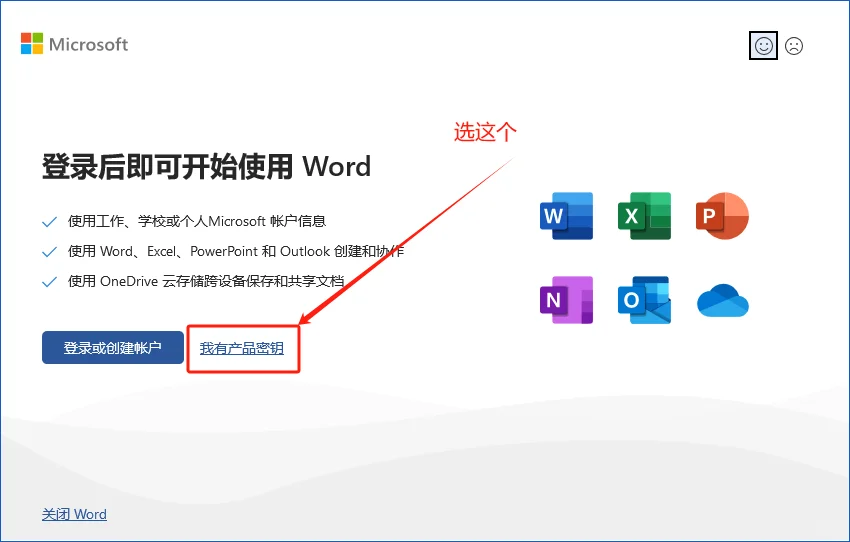The image size is (850, 542).
Task: Click the line about OneDrive 云存储
Action: (206, 281)
